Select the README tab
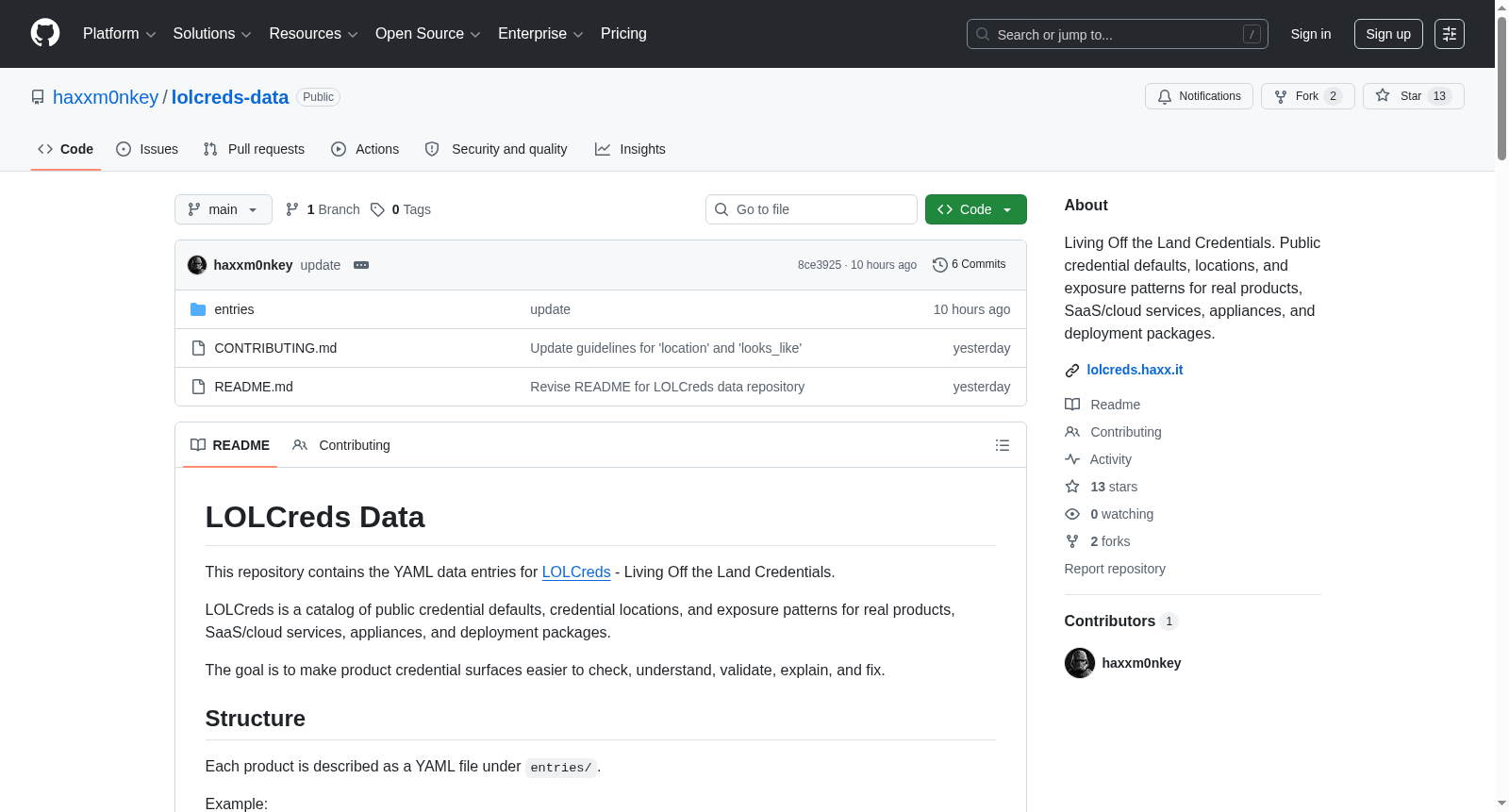 (x=230, y=445)
